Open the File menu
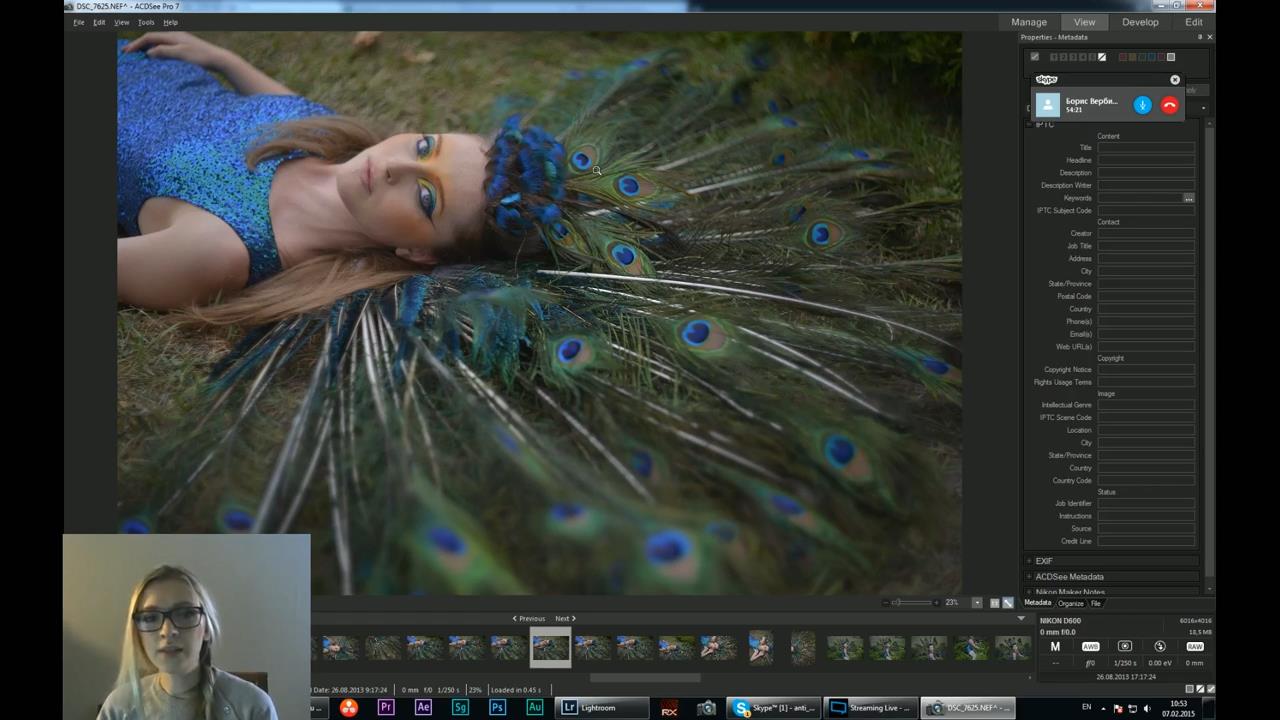 pos(79,22)
